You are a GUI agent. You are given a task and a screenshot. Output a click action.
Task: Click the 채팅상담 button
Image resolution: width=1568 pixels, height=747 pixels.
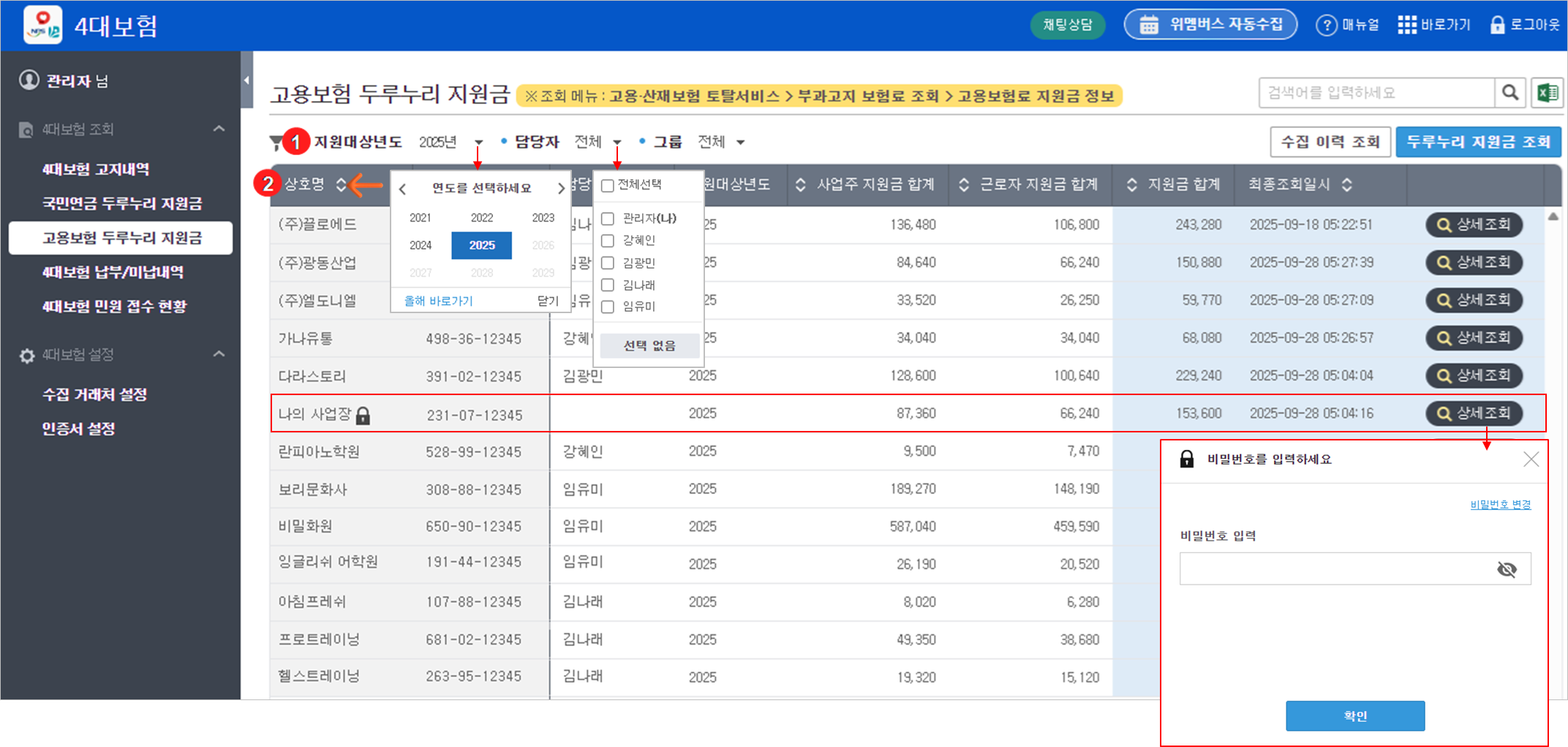1068,25
